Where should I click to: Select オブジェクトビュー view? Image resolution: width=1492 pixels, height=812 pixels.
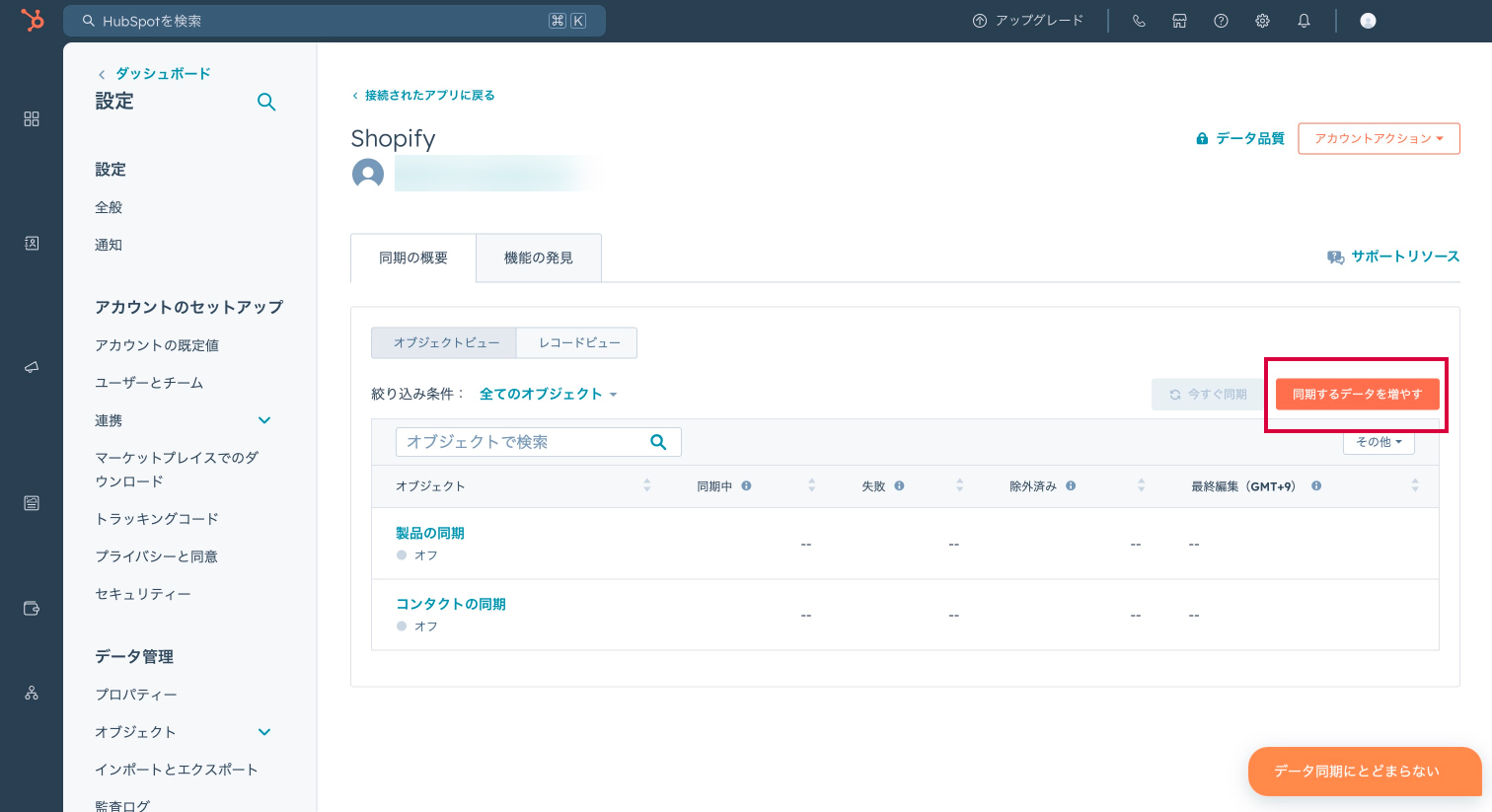click(444, 342)
